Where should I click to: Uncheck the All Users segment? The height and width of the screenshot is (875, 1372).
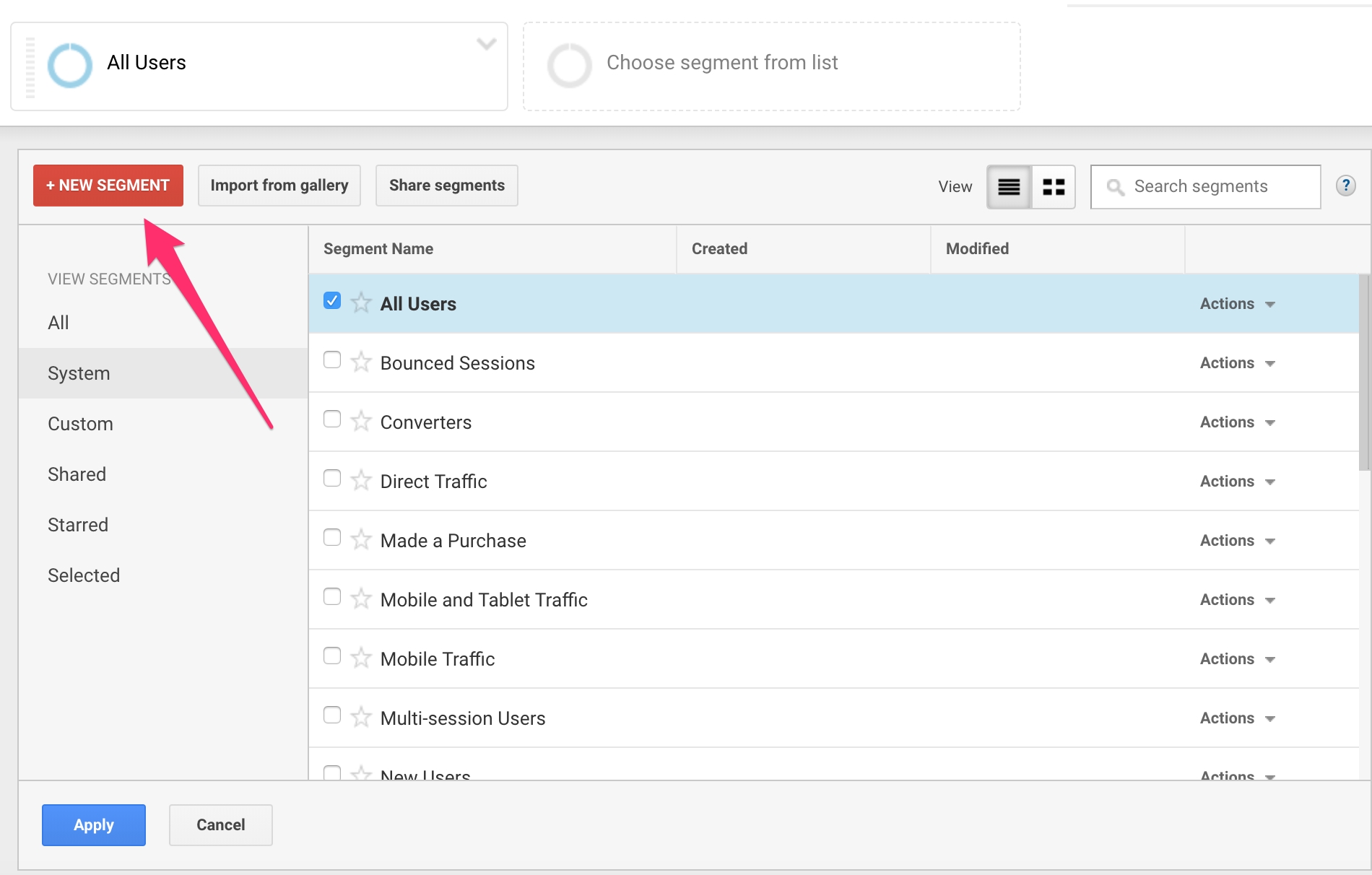click(332, 300)
